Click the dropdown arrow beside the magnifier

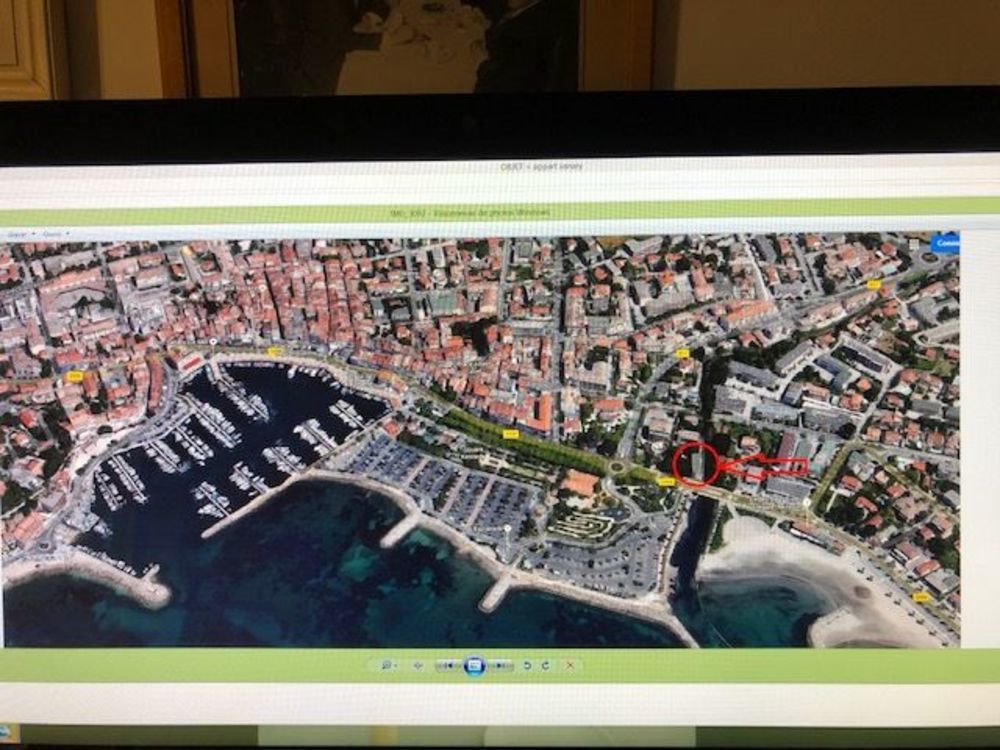pos(395,665)
